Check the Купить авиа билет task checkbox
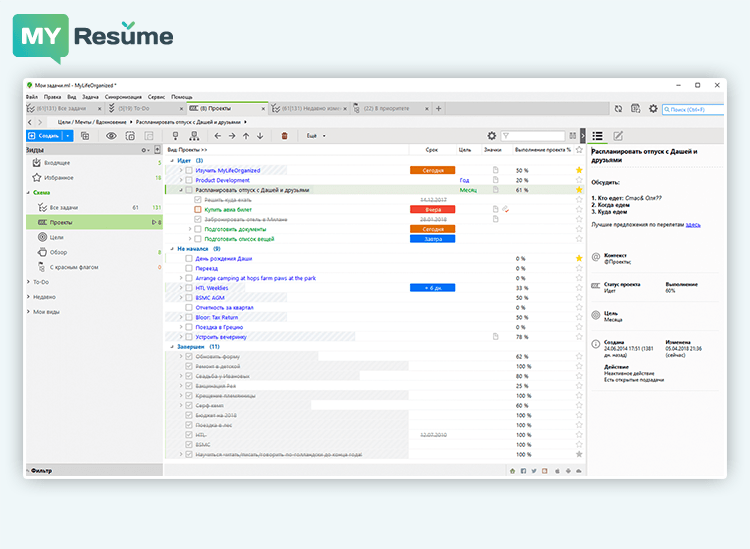Screen dimensions: 750x549 click(x=198, y=209)
